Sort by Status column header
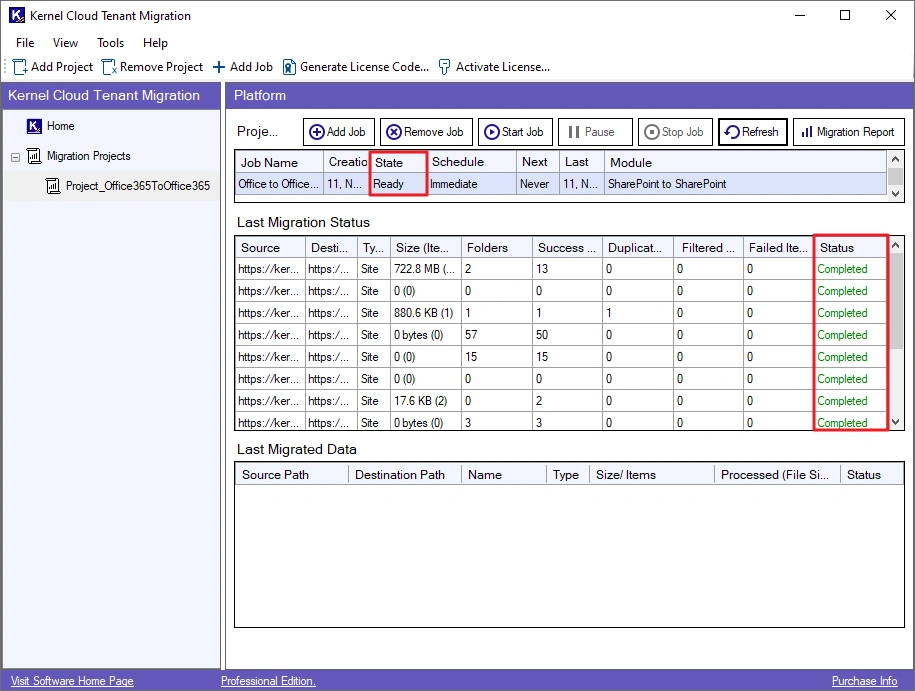The width and height of the screenshot is (915, 691). [x=837, y=248]
